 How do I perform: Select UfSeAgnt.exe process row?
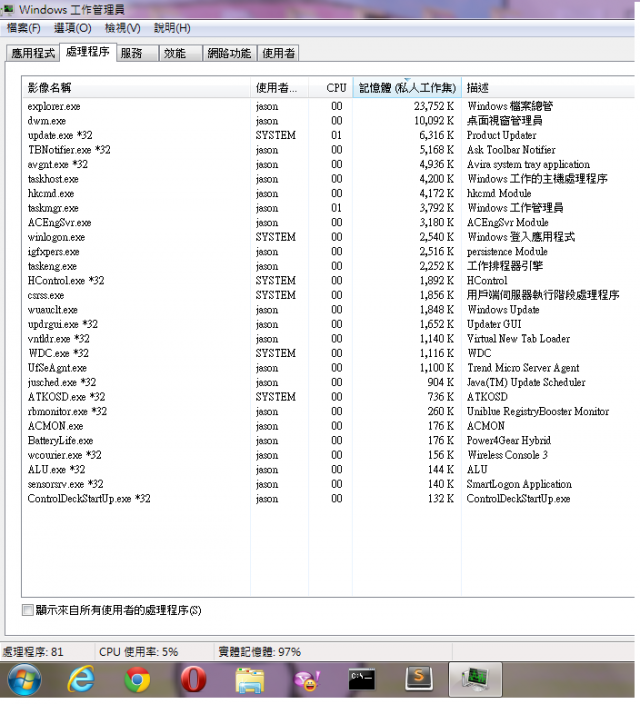point(328,368)
